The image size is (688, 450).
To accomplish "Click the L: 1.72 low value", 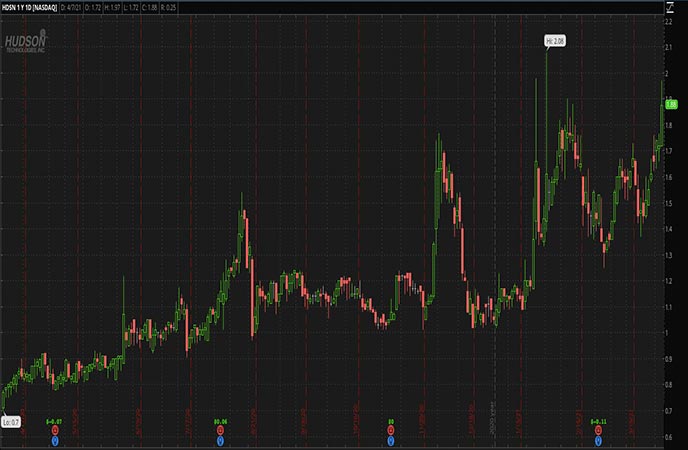I will click(x=131, y=7).
